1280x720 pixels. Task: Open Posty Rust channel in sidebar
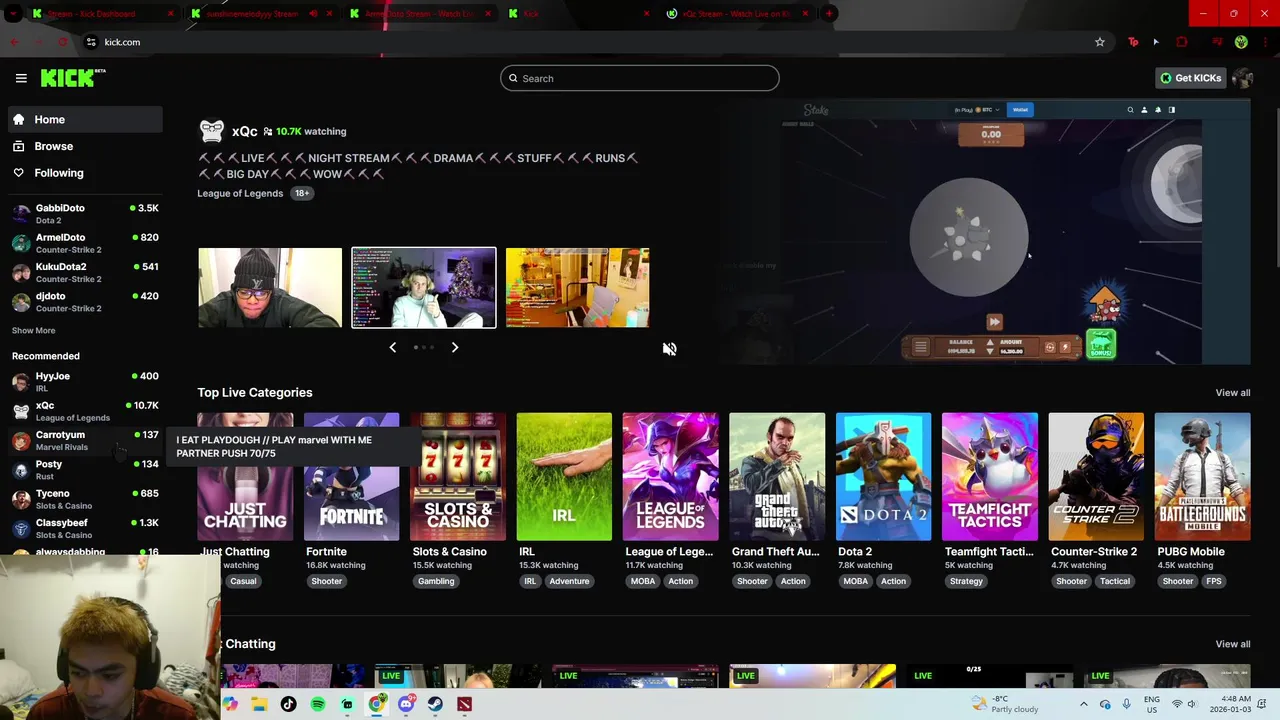click(x=85, y=469)
